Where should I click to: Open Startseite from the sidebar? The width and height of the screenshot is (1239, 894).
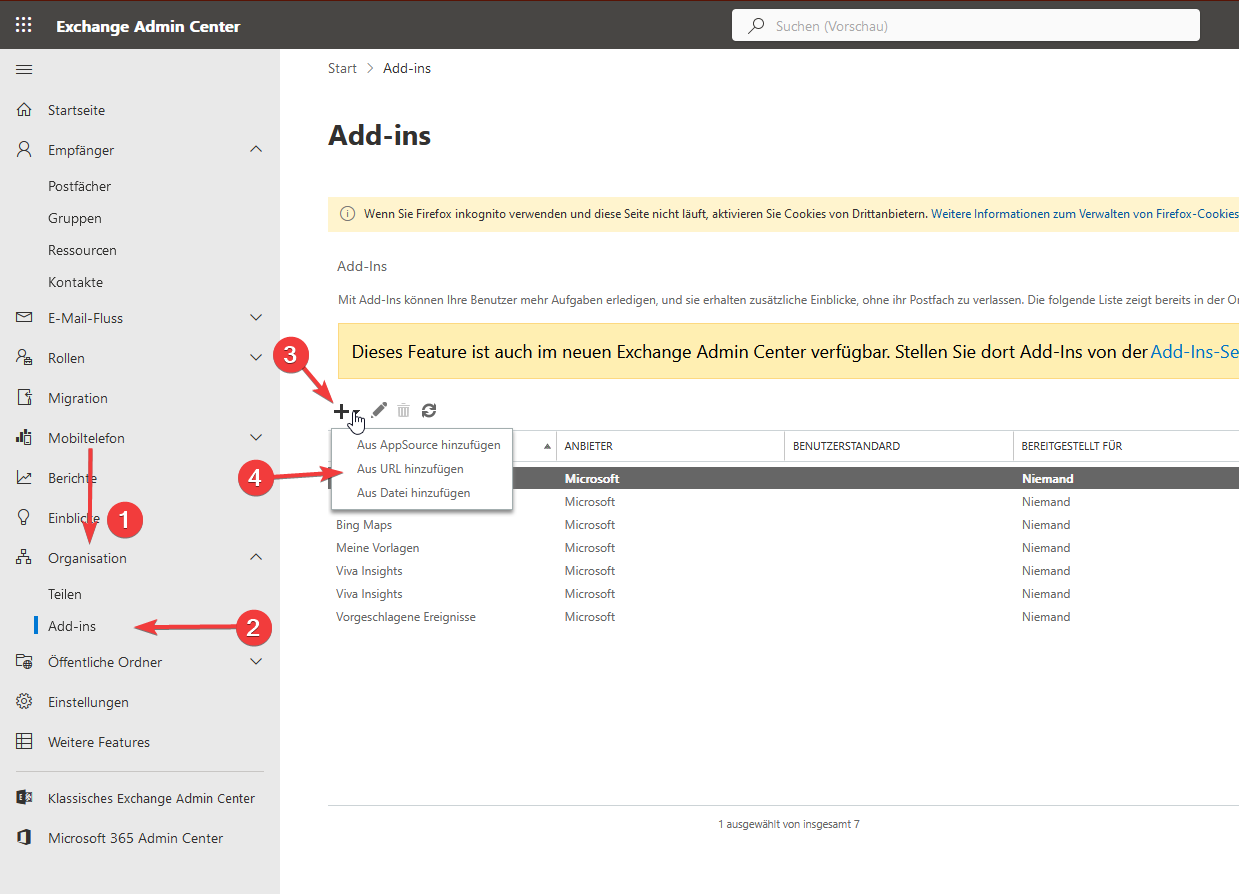tap(76, 110)
